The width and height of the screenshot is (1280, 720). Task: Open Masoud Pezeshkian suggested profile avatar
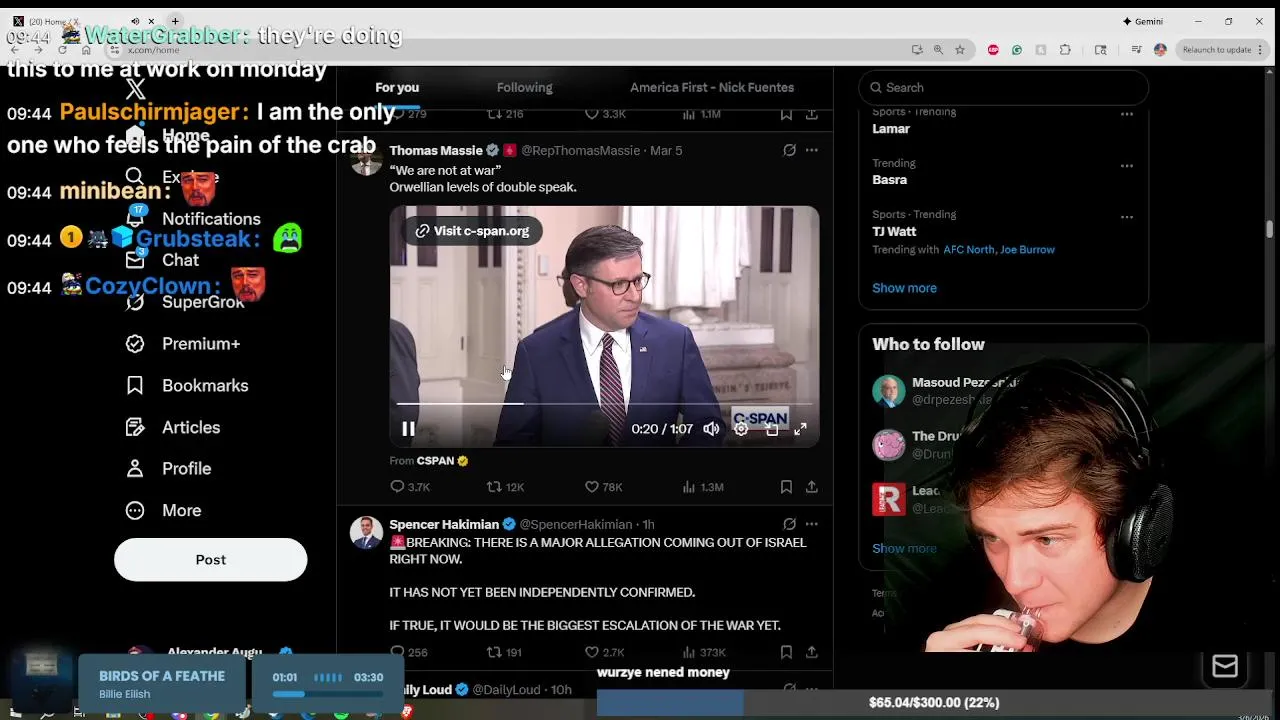click(x=888, y=391)
